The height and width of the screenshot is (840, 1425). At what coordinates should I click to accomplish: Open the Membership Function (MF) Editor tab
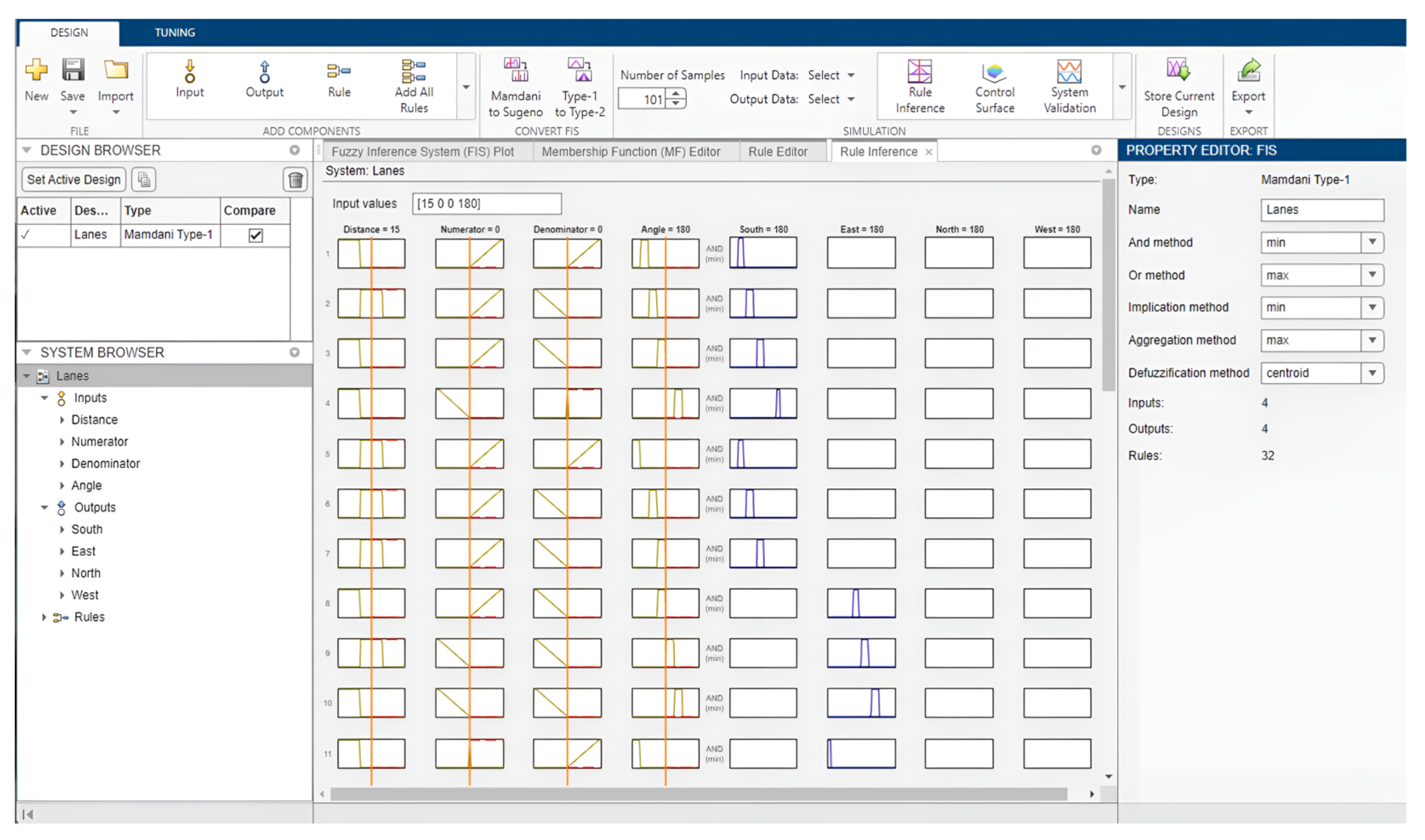tap(630, 152)
